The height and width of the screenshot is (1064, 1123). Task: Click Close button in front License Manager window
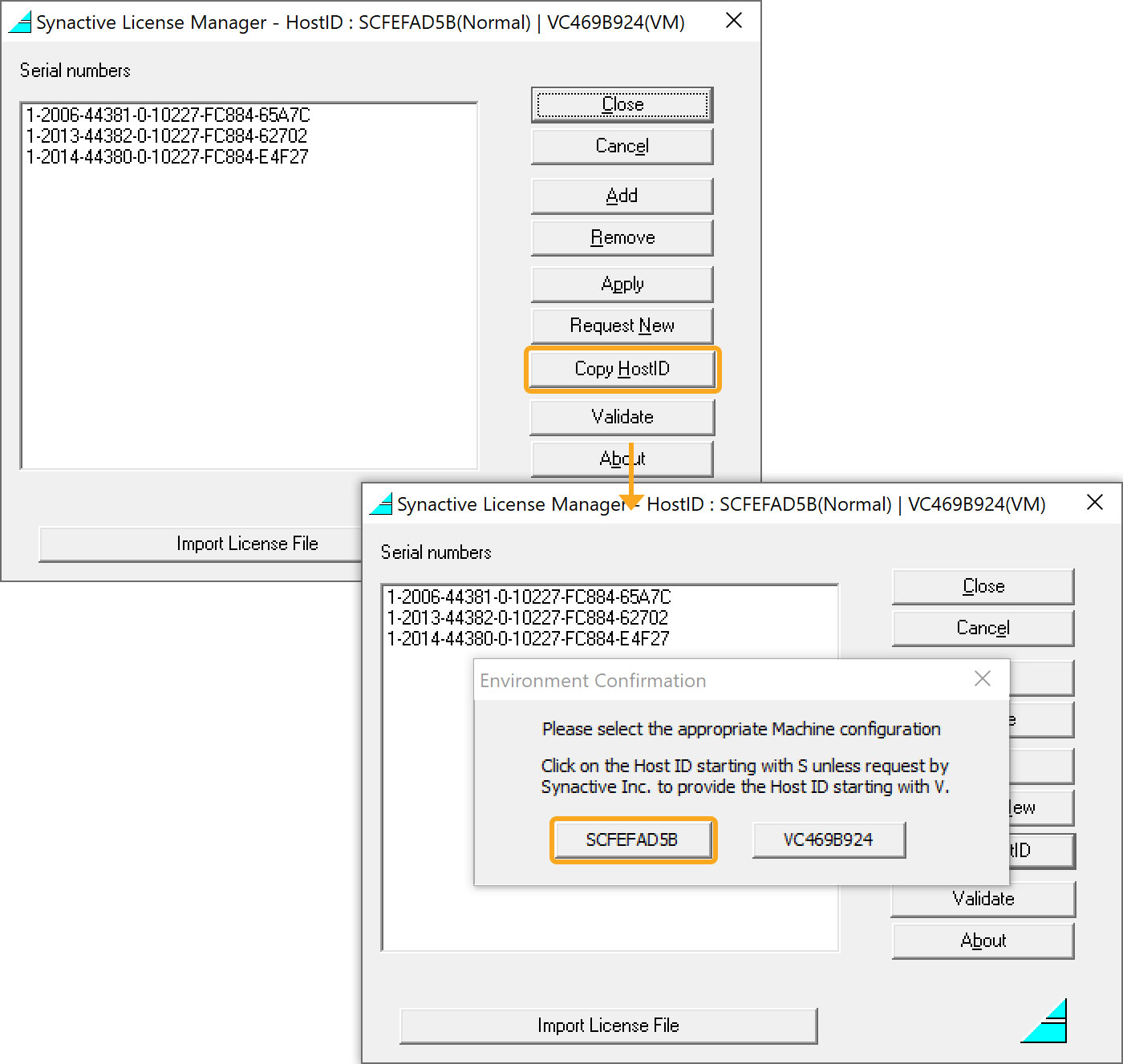coord(983,587)
